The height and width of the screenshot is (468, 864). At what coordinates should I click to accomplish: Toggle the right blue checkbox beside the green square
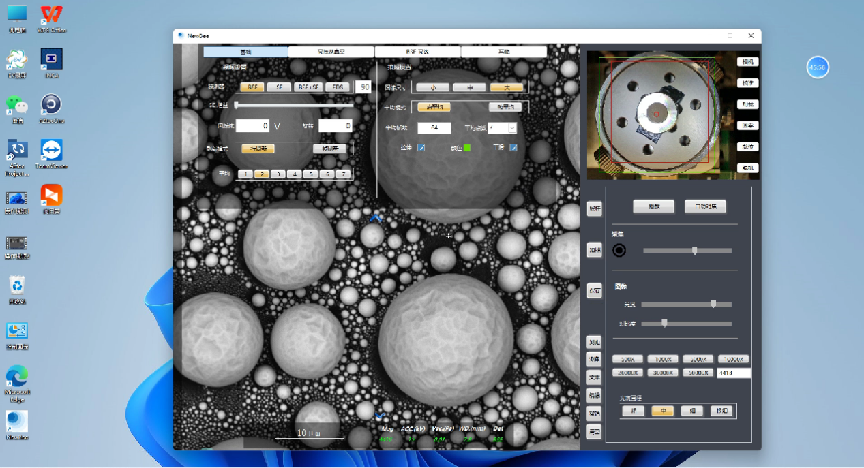coord(513,148)
